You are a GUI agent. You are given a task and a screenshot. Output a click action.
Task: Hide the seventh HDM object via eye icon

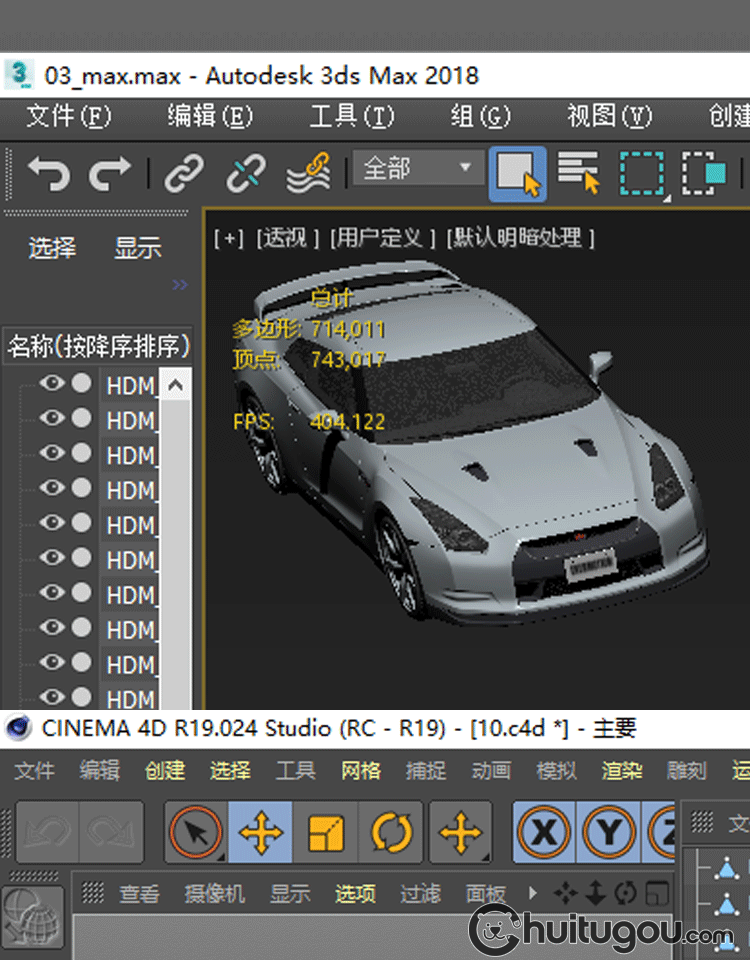click(x=52, y=593)
